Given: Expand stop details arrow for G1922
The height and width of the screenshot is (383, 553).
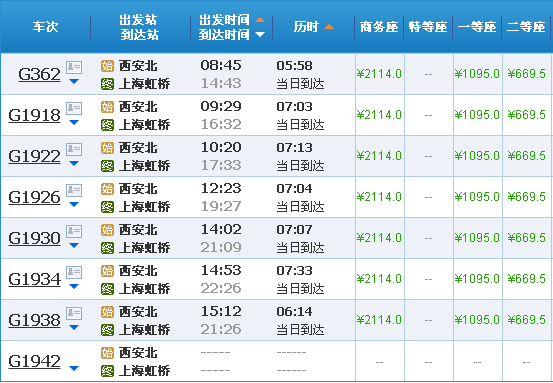Looking at the screenshot, I should [x=74, y=163].
